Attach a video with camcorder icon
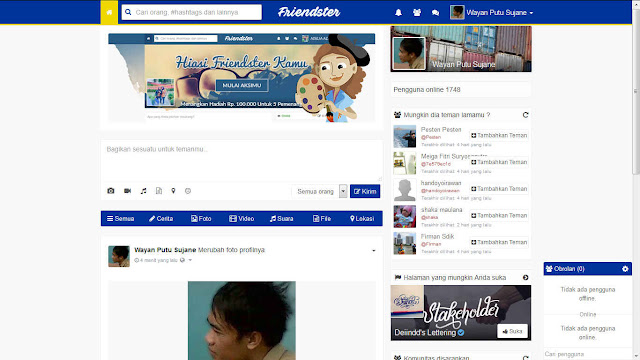The height and width of the screenshot is (360, 640). [x=127, y=191]
